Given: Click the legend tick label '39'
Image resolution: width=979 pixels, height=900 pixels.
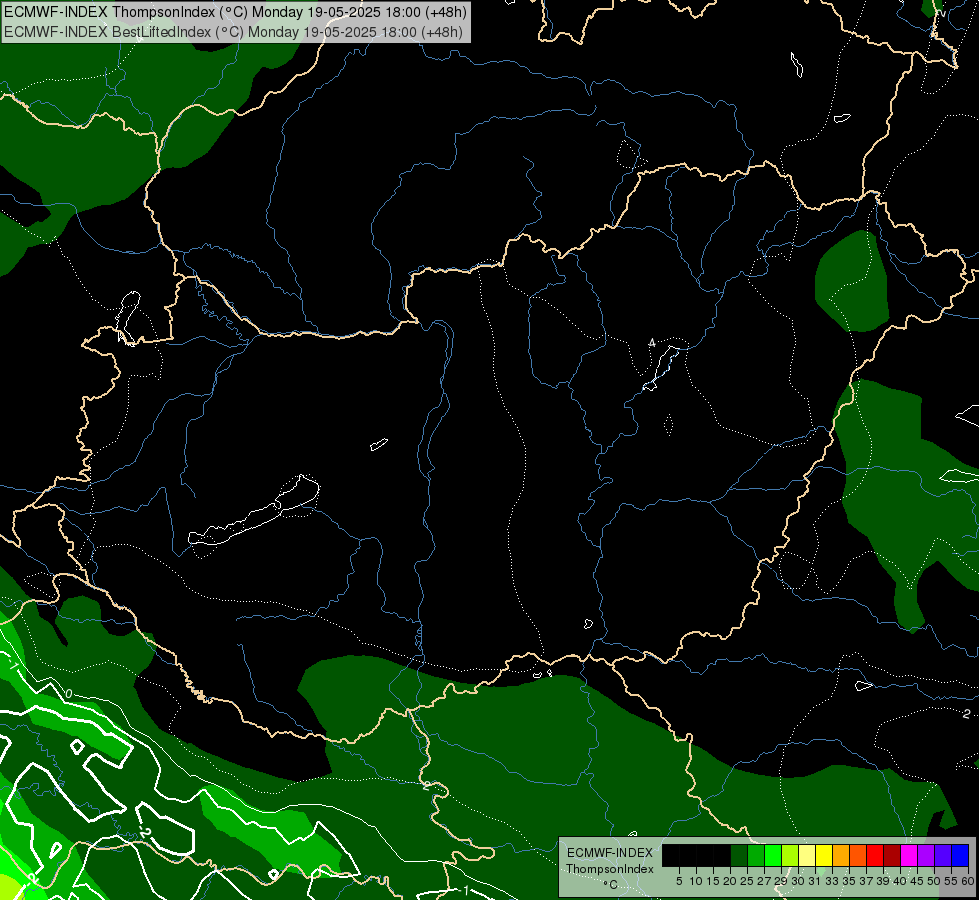Looking at the screenshot, I should [883, 881].
